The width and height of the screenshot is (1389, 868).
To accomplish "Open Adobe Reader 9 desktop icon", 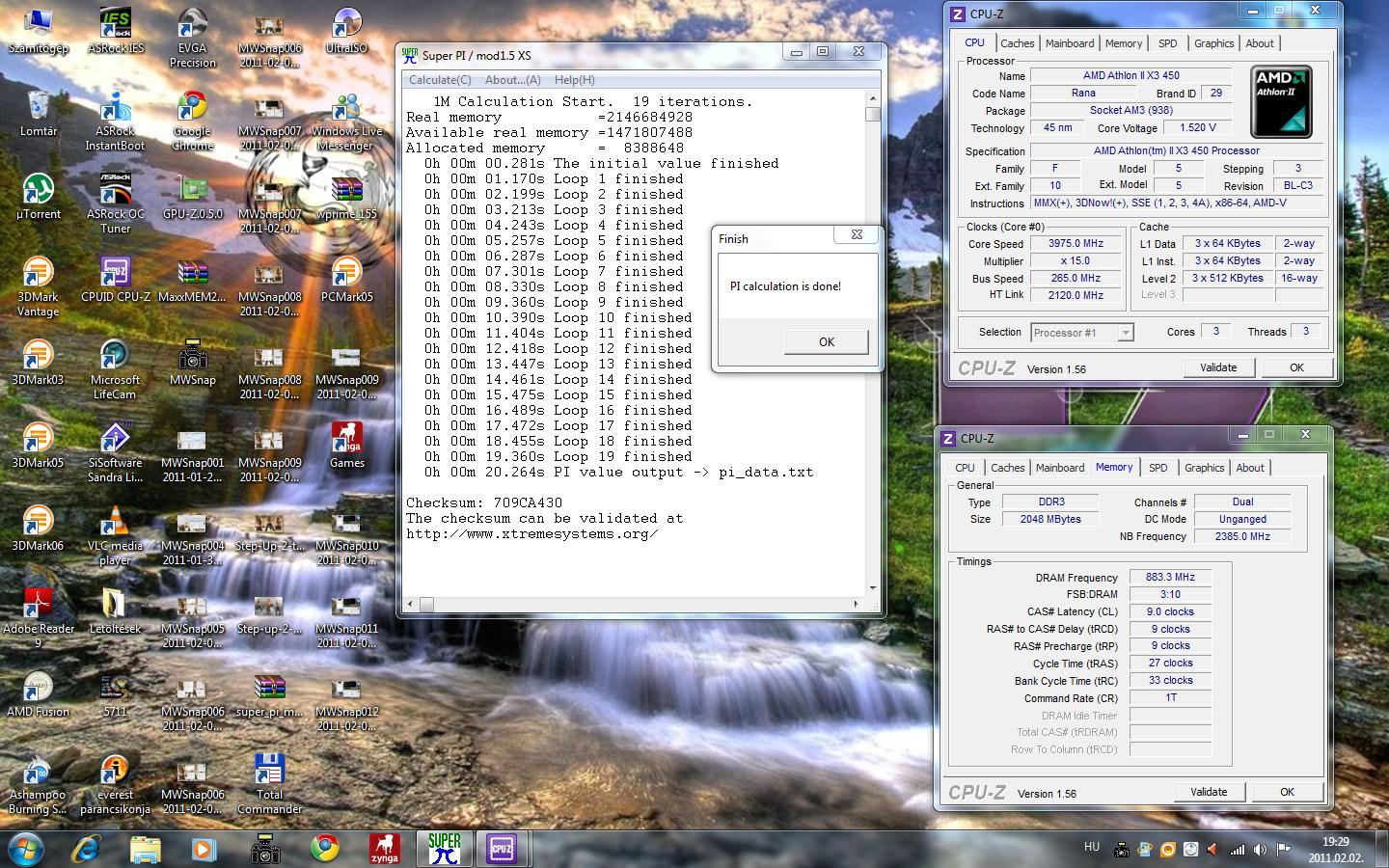I will (38, 618).
